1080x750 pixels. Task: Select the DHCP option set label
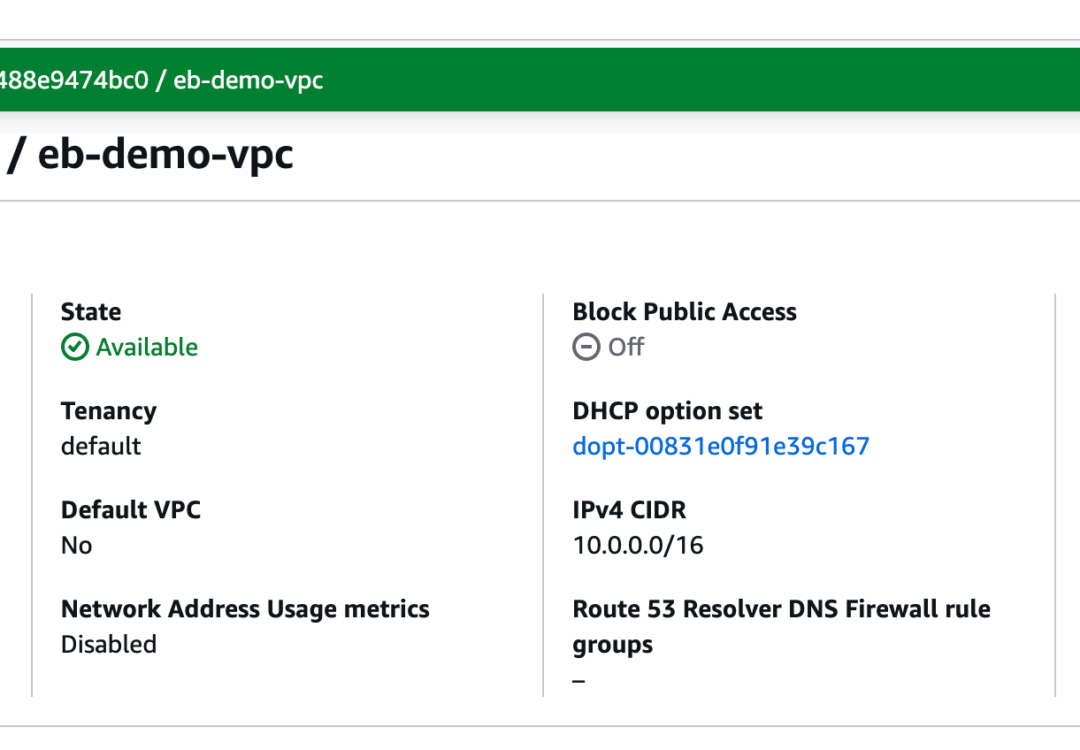point(667,411)
